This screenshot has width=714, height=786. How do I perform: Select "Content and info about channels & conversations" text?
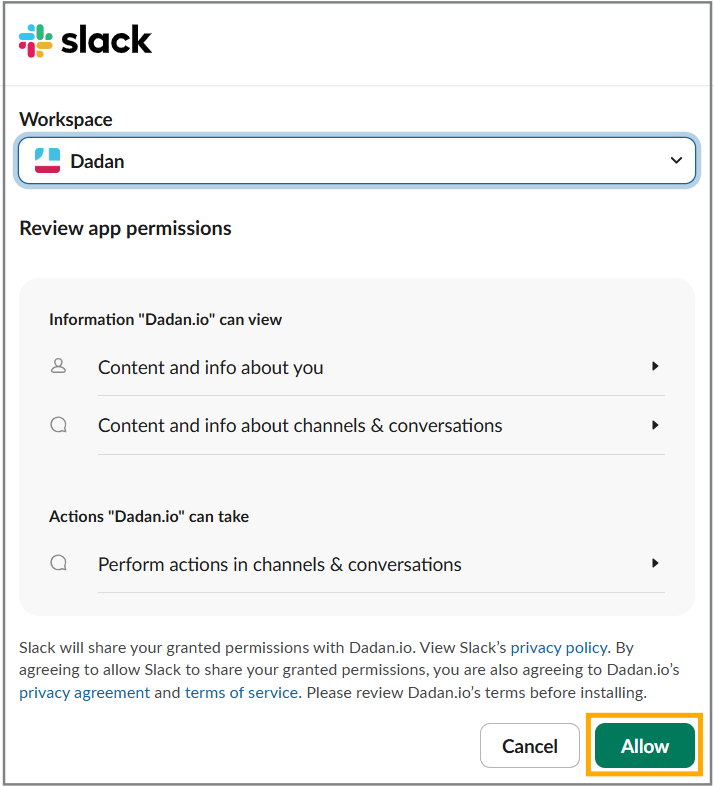tap(300, 426)
